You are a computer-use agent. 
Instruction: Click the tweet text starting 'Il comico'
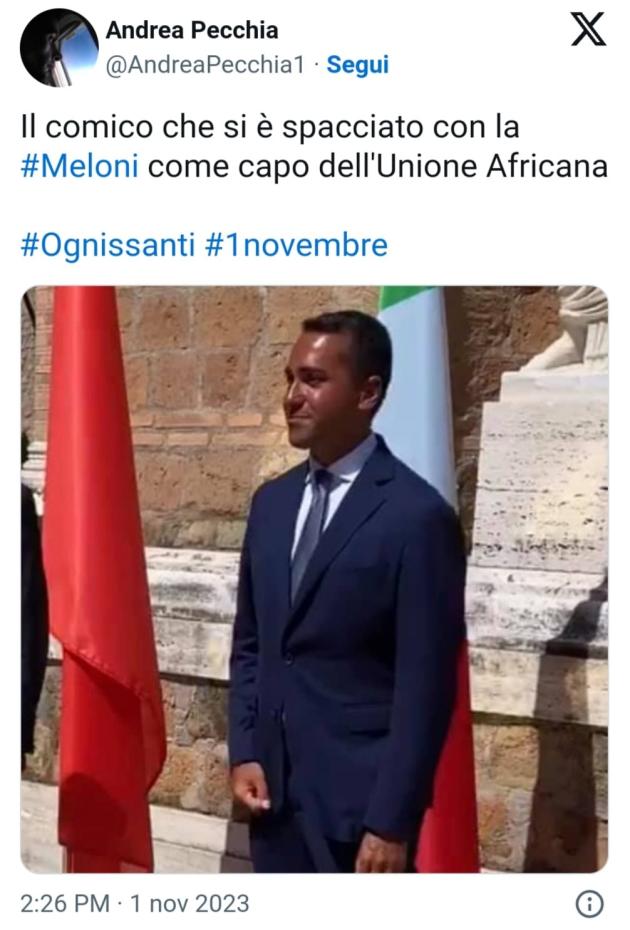pos(314,146)
